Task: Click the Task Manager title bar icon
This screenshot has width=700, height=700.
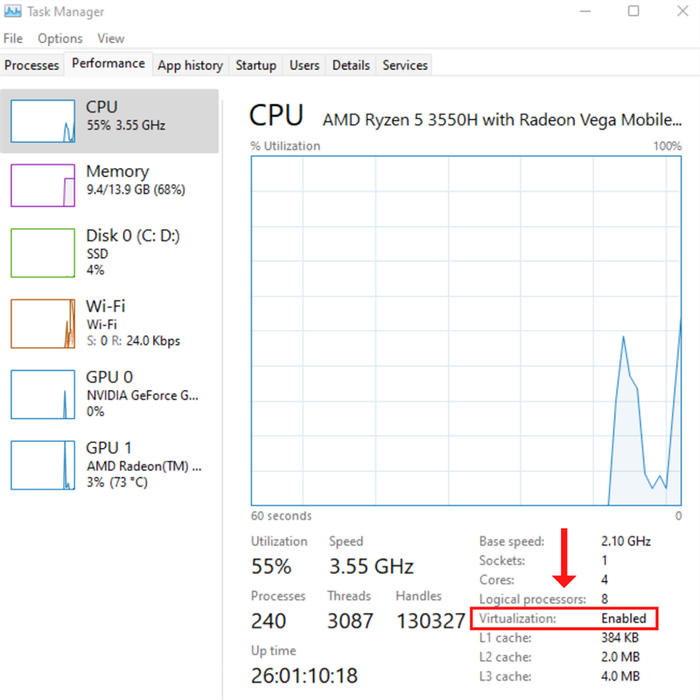Action: point(12,11)
